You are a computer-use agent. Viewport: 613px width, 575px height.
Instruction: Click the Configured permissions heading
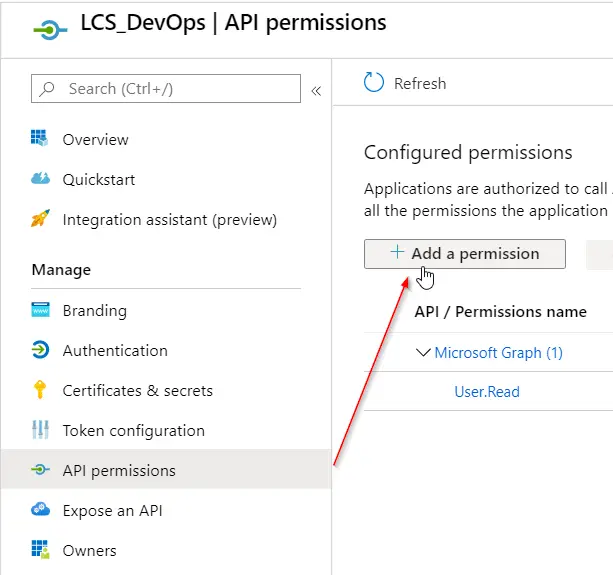click(468, 153)
